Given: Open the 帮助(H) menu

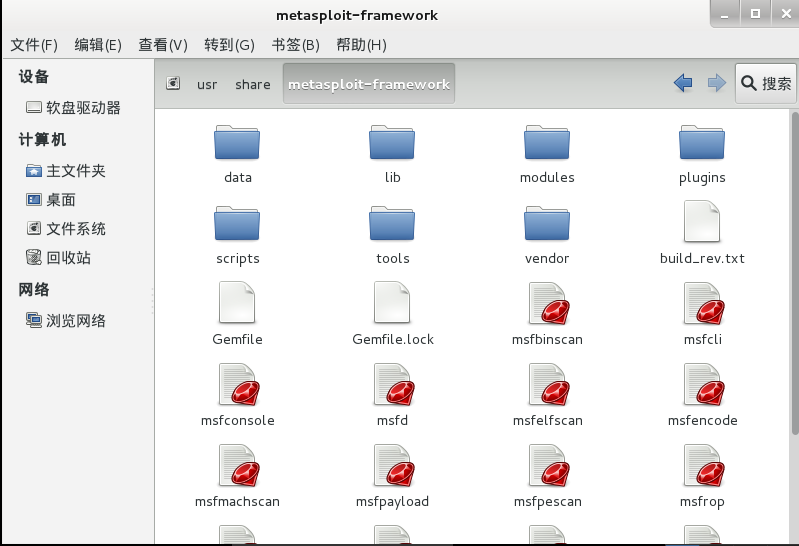Looking at the screenshot, I should [x=361, y=45].
